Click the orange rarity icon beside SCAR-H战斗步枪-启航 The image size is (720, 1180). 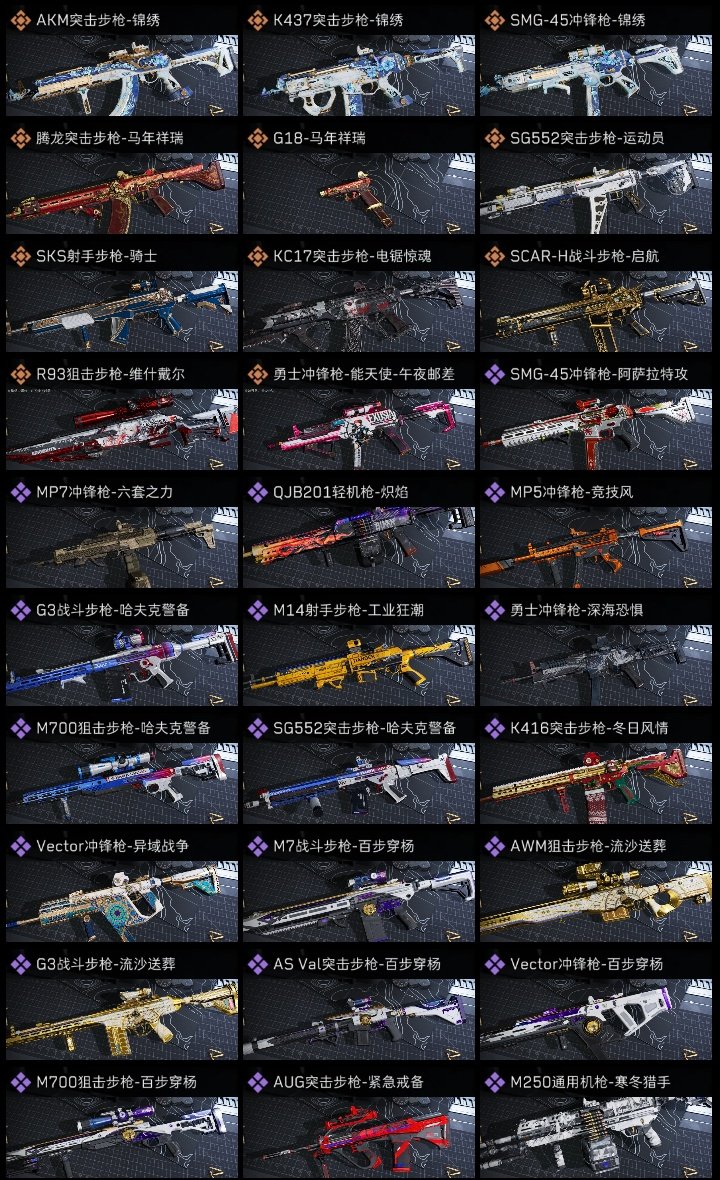pyautogui.click(x=494, y=256)
